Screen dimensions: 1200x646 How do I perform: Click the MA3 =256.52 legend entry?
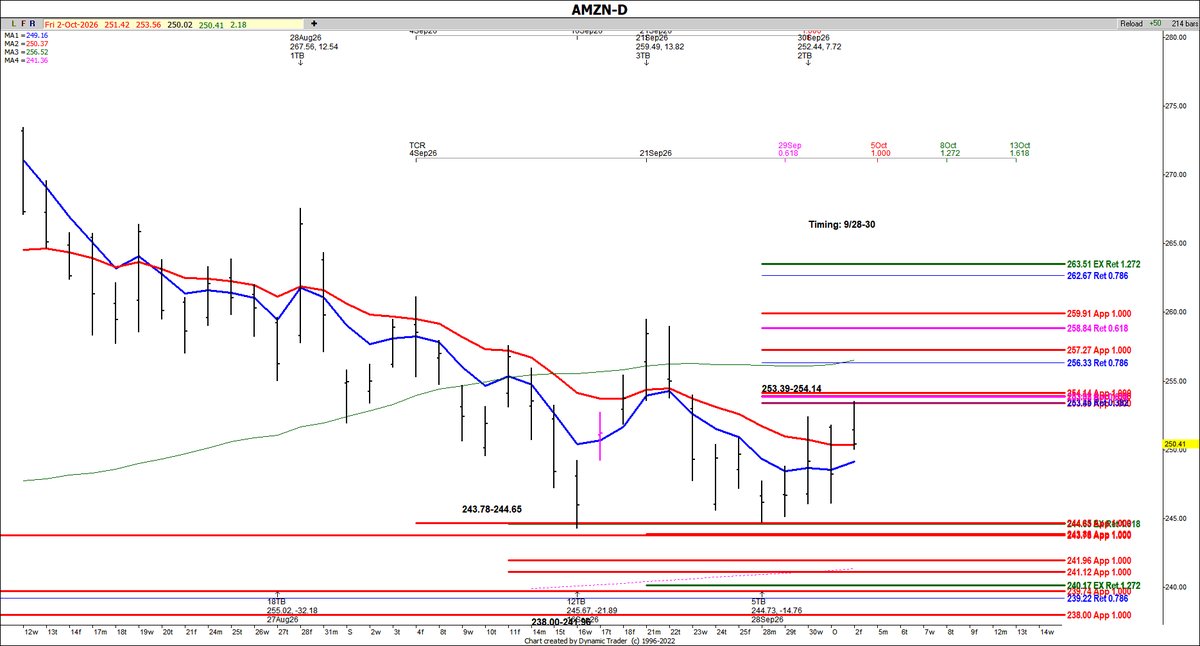coord(25,52)
